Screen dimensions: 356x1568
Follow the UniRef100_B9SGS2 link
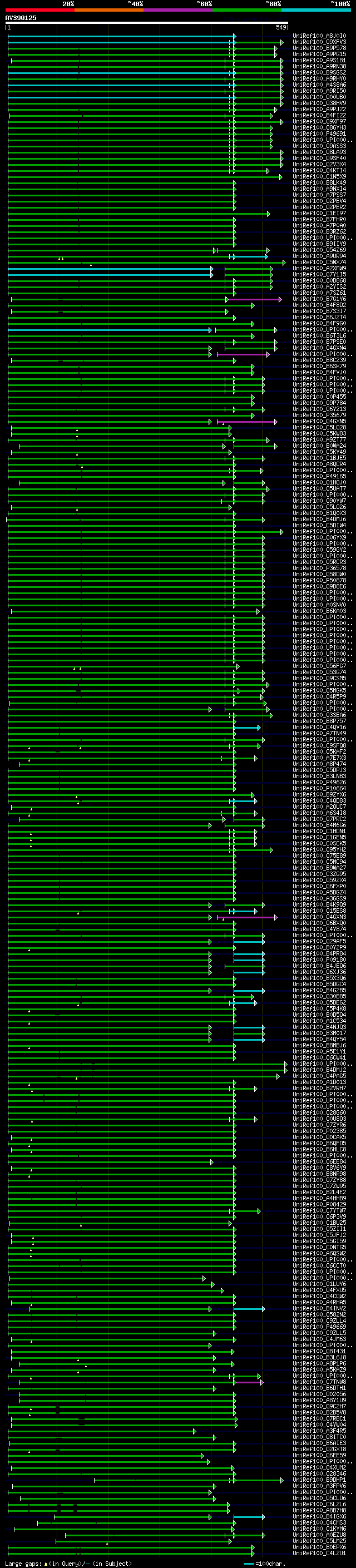(x=319, y=72)
